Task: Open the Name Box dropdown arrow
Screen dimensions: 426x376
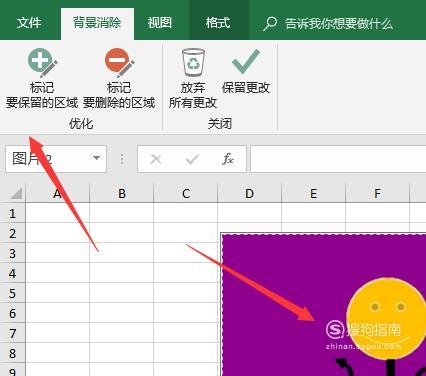Action: coord(96,158)
